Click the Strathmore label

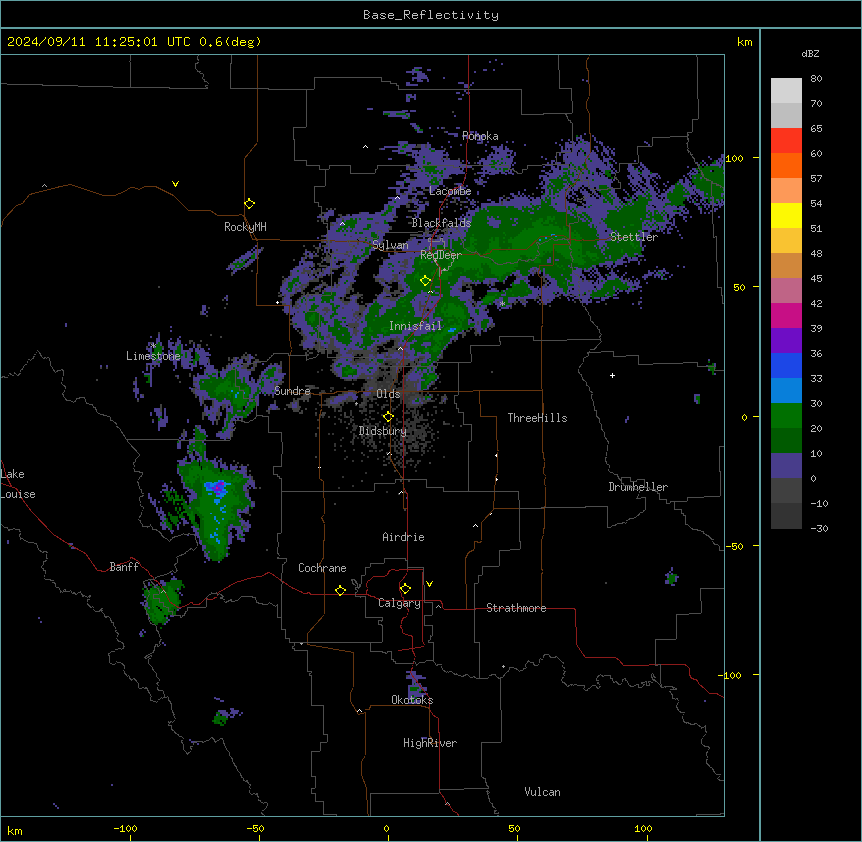tap(516, 608)
